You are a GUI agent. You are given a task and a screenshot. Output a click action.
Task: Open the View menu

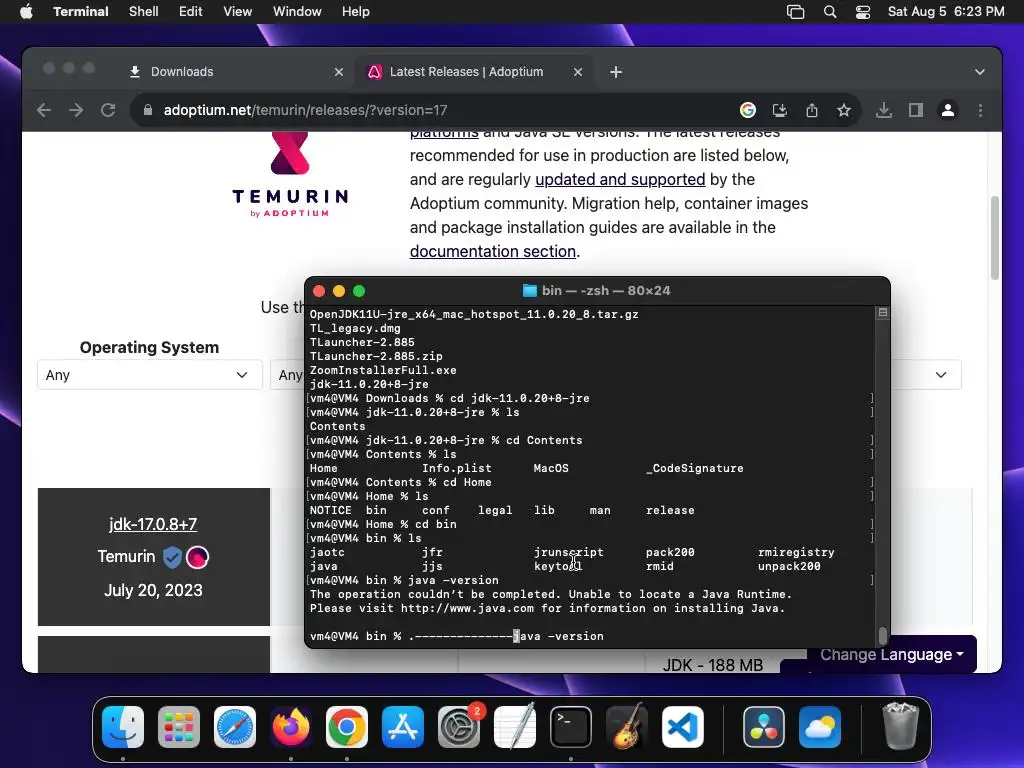coord(237,12)
